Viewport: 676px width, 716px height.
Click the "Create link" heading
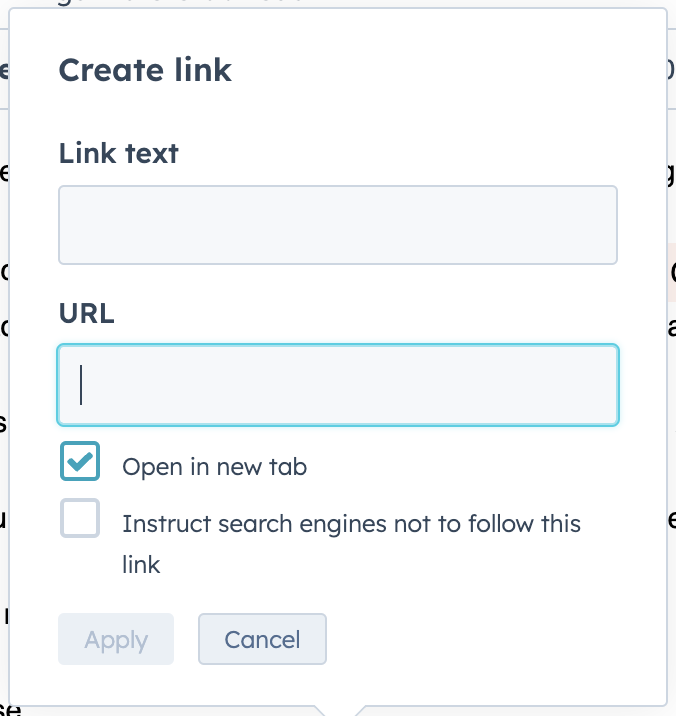[x=145, y=70]
